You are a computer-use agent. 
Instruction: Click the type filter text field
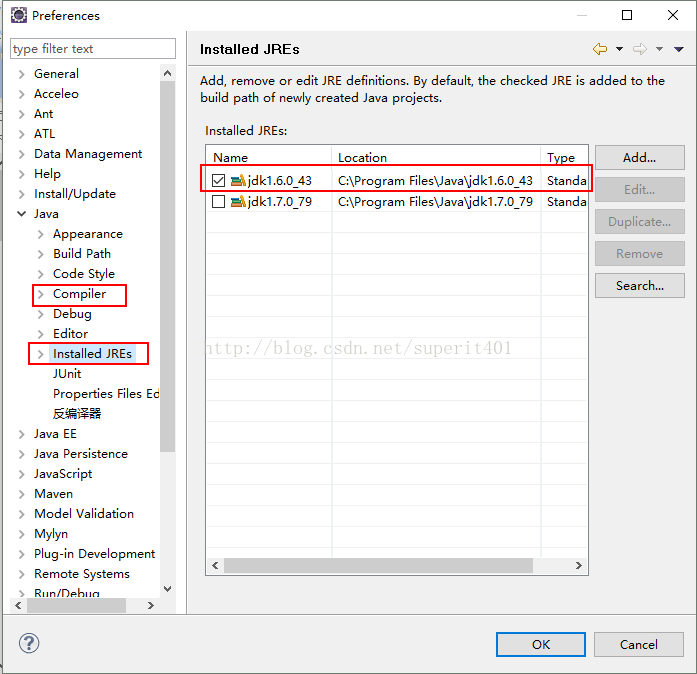(93, 48)
